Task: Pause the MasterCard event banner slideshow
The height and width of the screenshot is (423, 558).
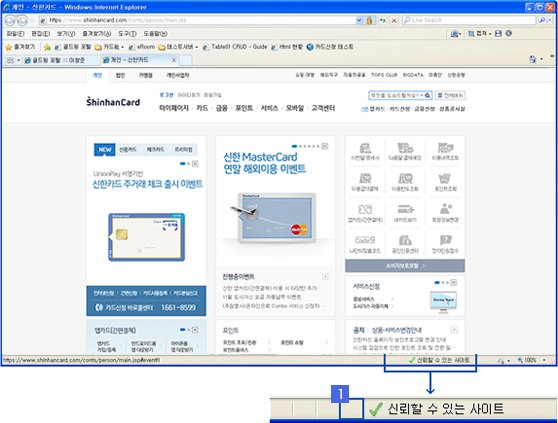Action: tap(325, 146)
